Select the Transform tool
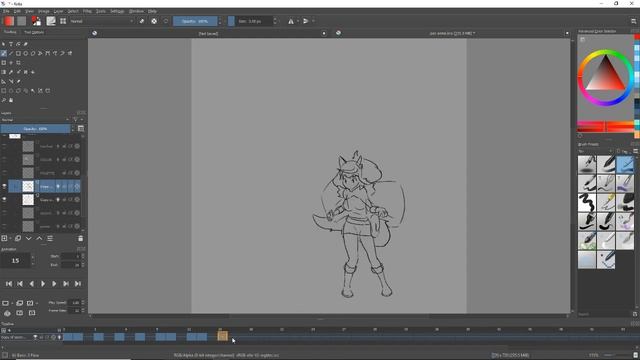640x360 pixels. click(x=4, y=63)
